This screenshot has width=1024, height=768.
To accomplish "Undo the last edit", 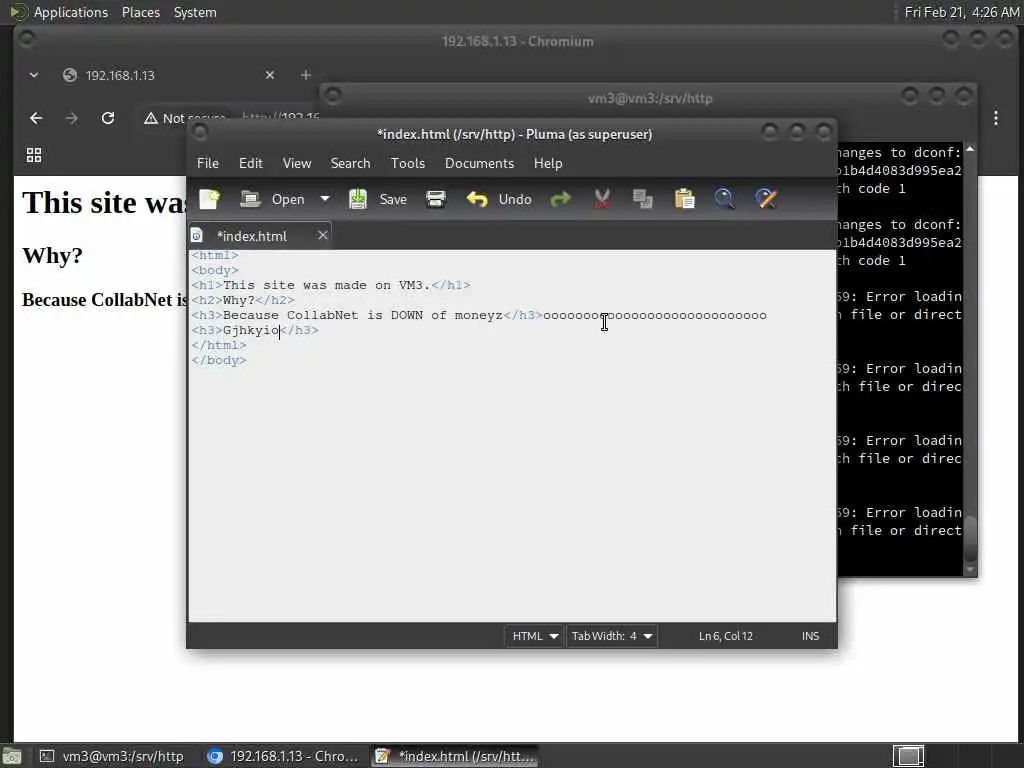I will tap(498, 199).
